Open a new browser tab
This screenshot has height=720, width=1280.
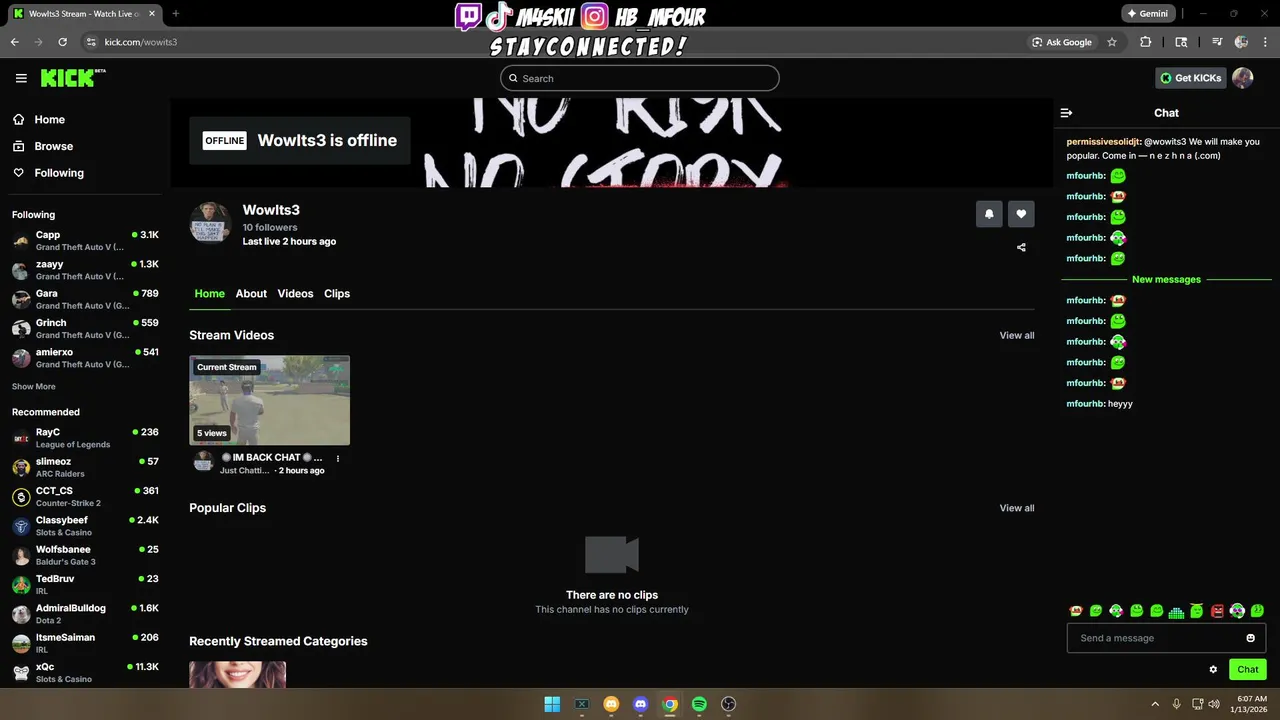pos(176,14)
